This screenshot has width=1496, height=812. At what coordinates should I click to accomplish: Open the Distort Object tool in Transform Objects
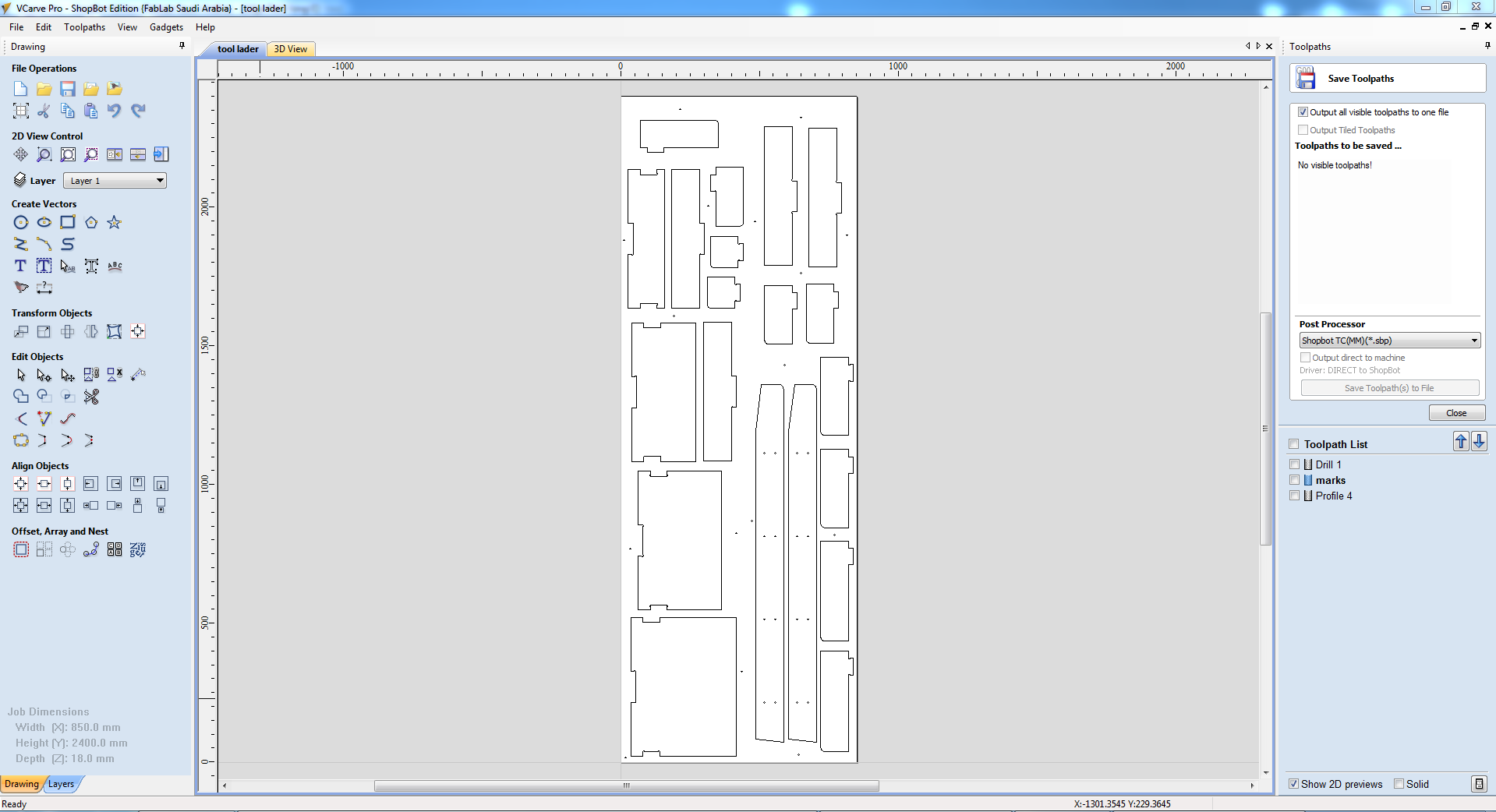pyautogui.click(x=115, y=332)
